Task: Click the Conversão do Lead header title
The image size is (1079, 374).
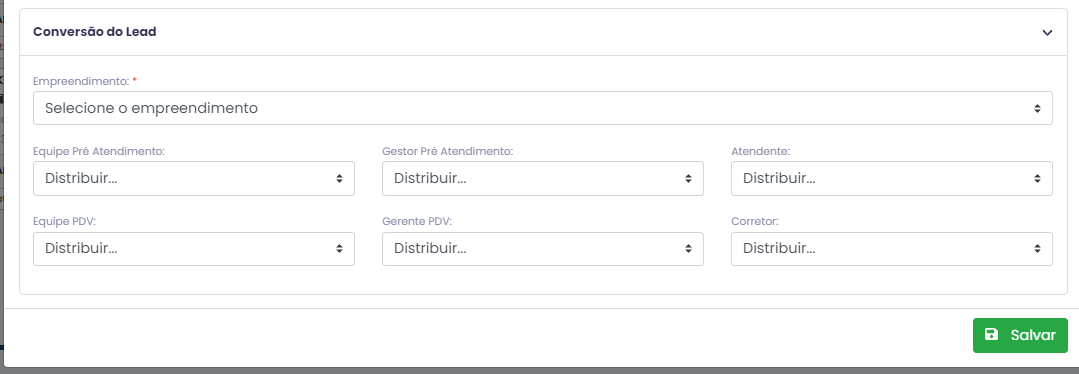Action: click(x=94, y=32)
